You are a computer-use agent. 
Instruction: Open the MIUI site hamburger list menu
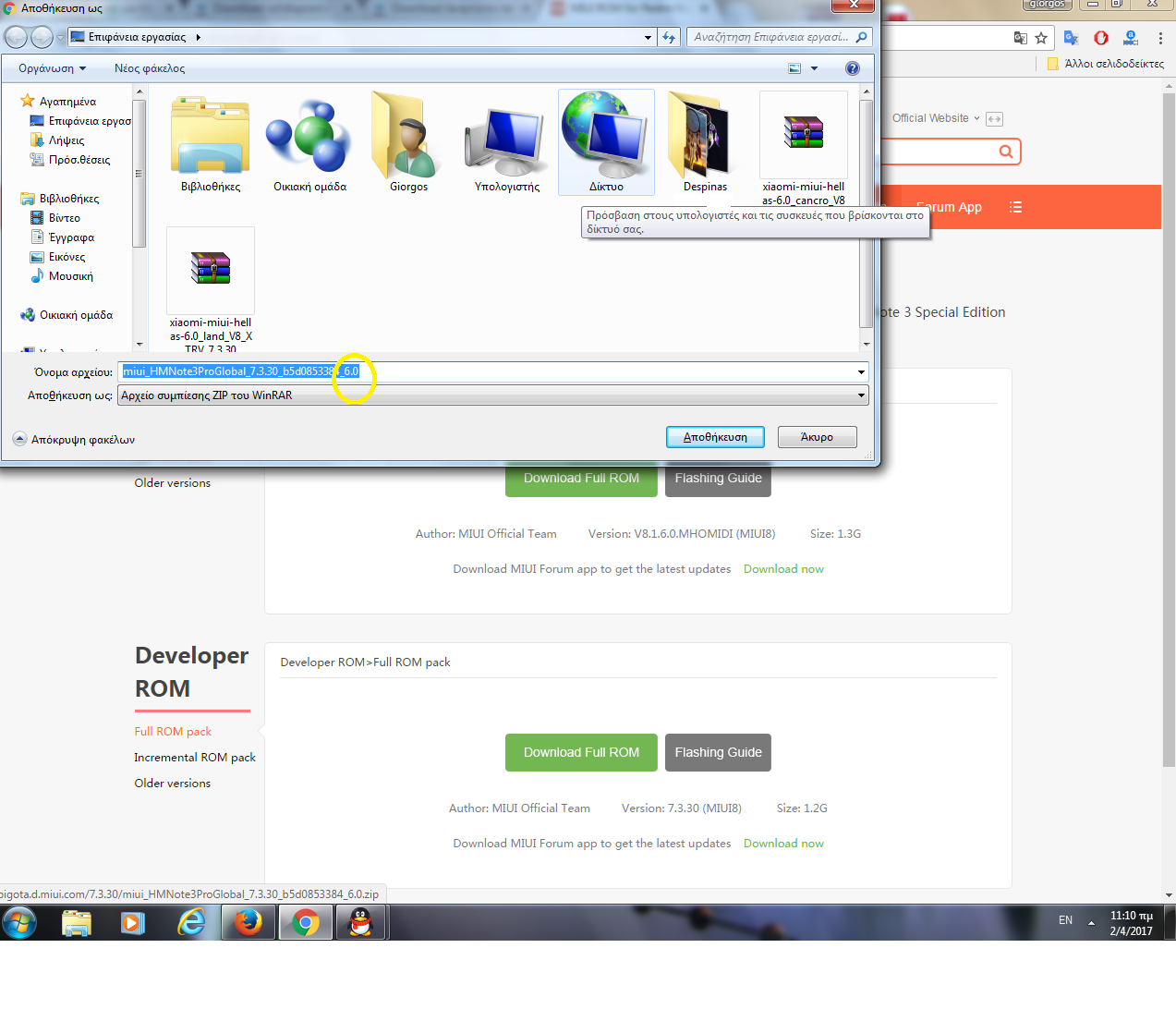tap(1015, 207)
